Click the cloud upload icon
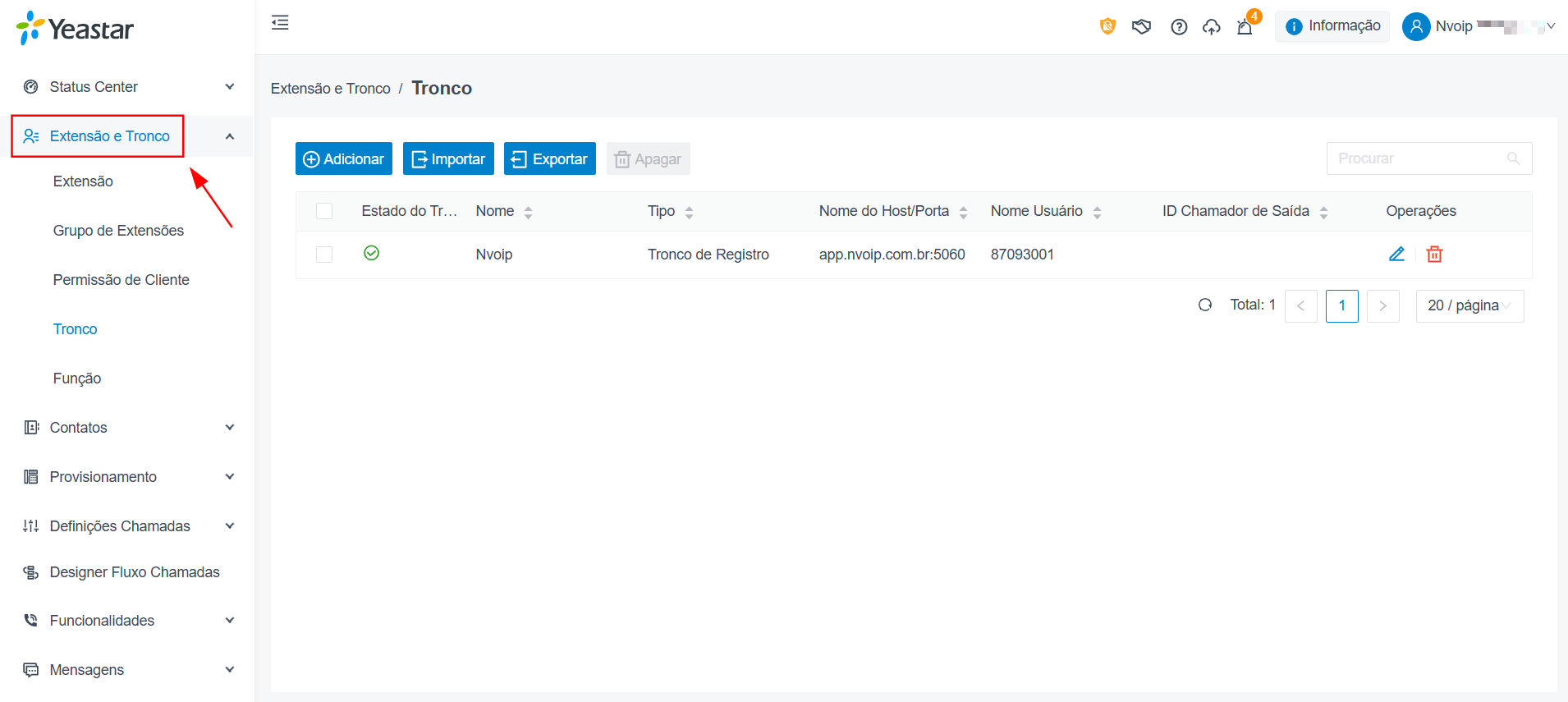 1212,27
